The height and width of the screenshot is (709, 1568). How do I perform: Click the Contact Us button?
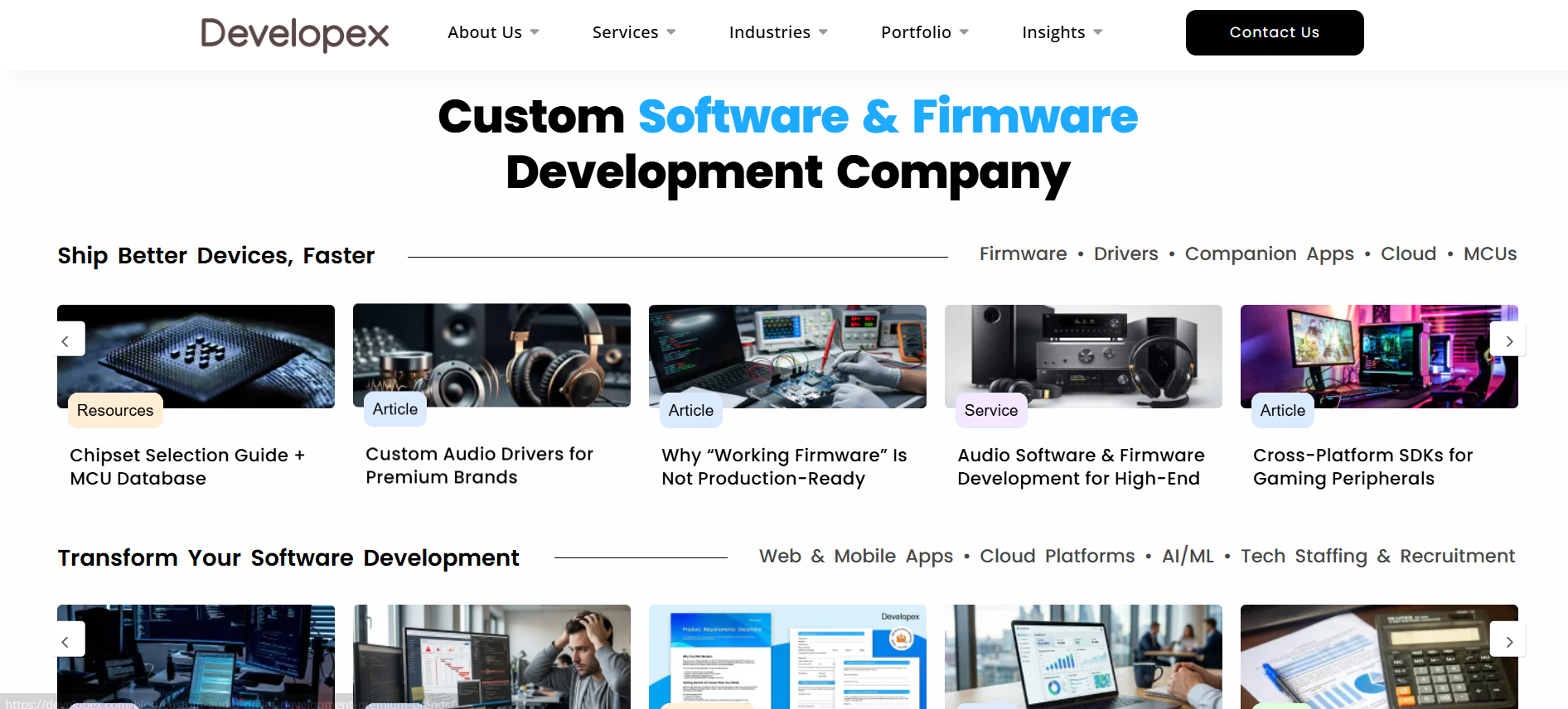(1275, 32)
